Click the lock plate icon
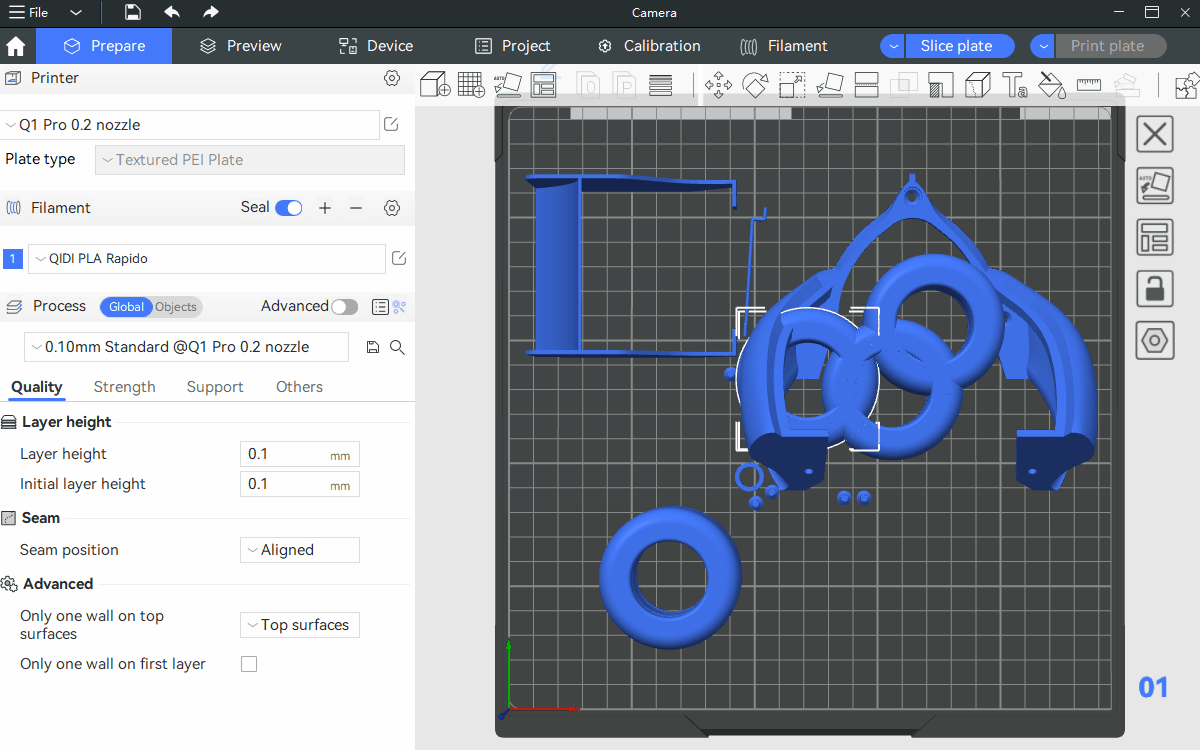 click(x=1155, y=288)
